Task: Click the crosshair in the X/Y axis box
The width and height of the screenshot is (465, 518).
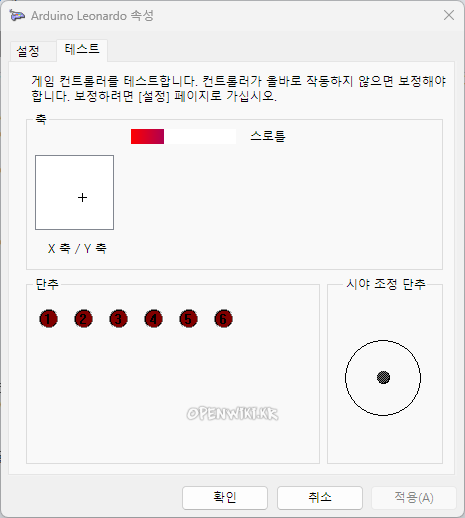Action: pos(82,198)
